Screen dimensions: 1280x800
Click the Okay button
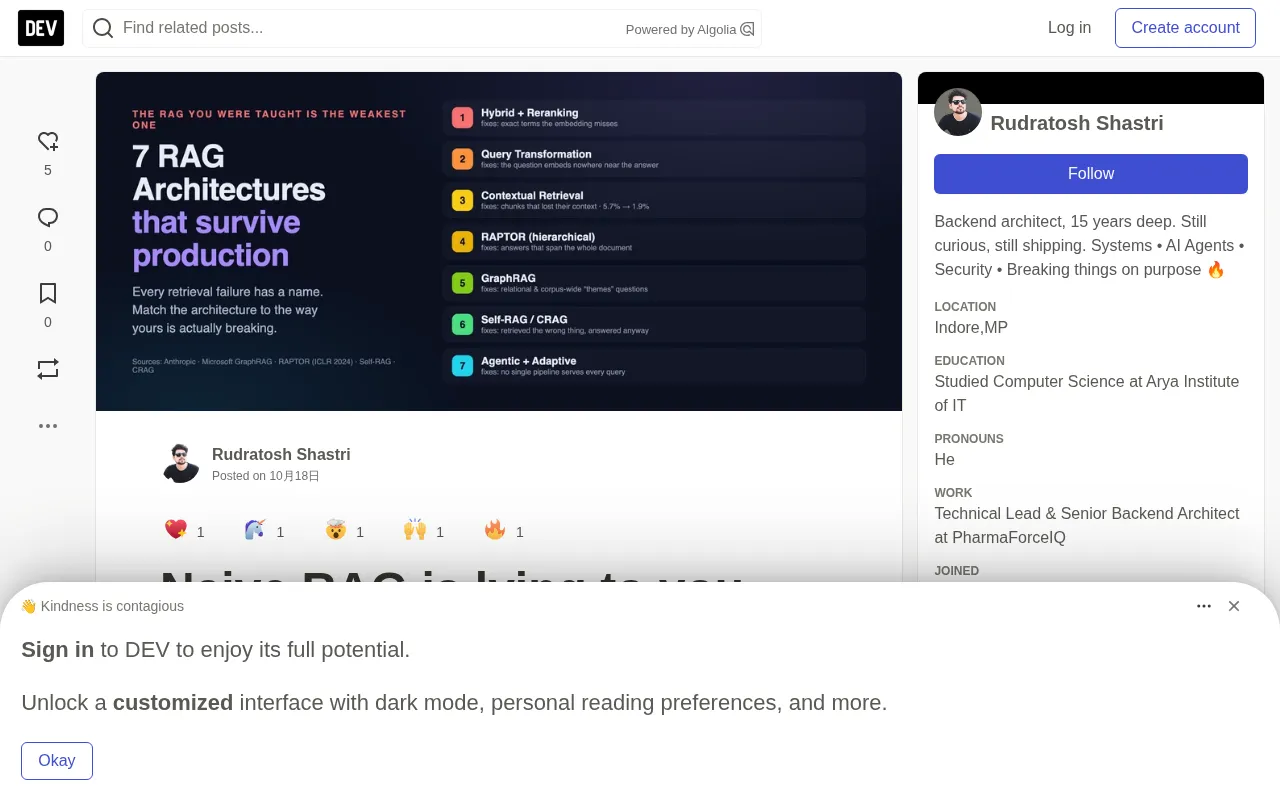tap(57, 761)
